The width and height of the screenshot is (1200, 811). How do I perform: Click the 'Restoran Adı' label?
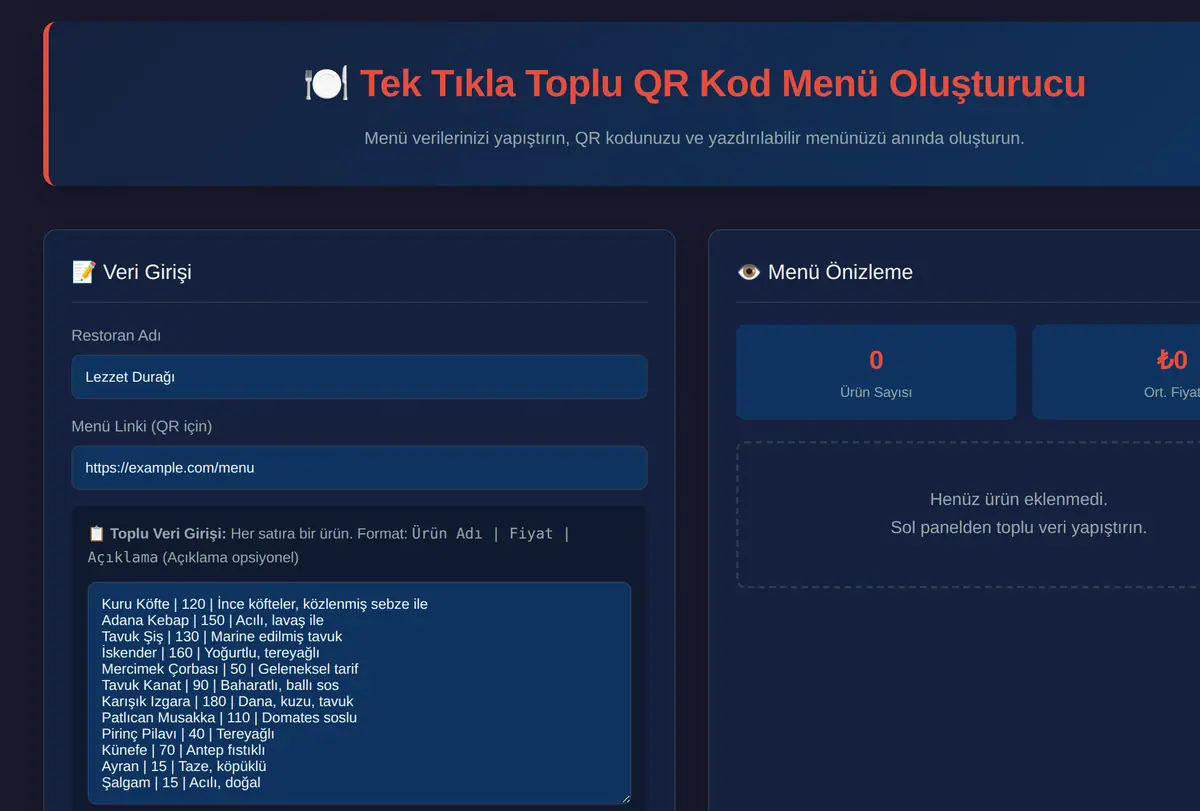[116, 336]
